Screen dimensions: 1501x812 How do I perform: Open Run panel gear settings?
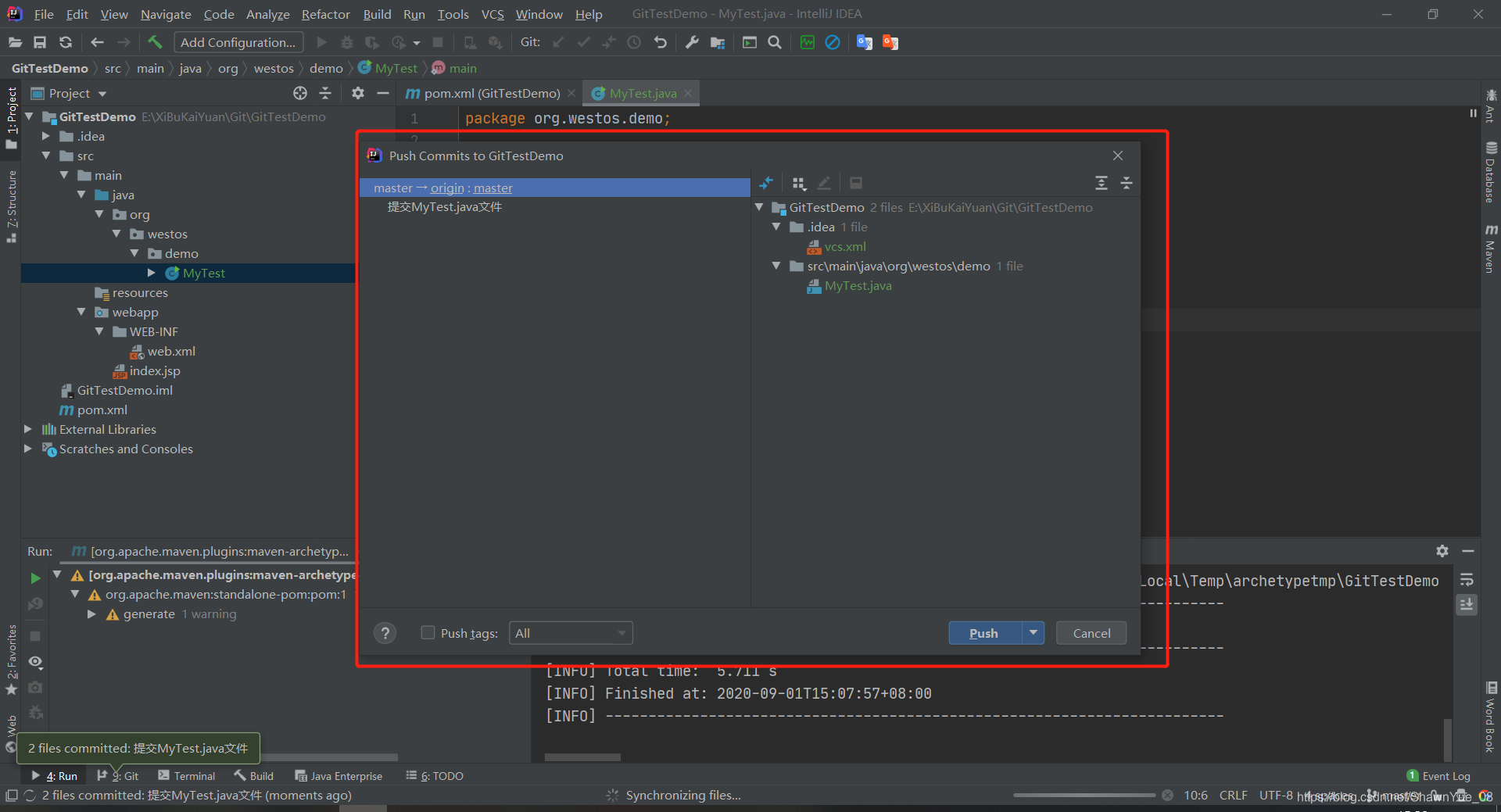point(1442,551)
